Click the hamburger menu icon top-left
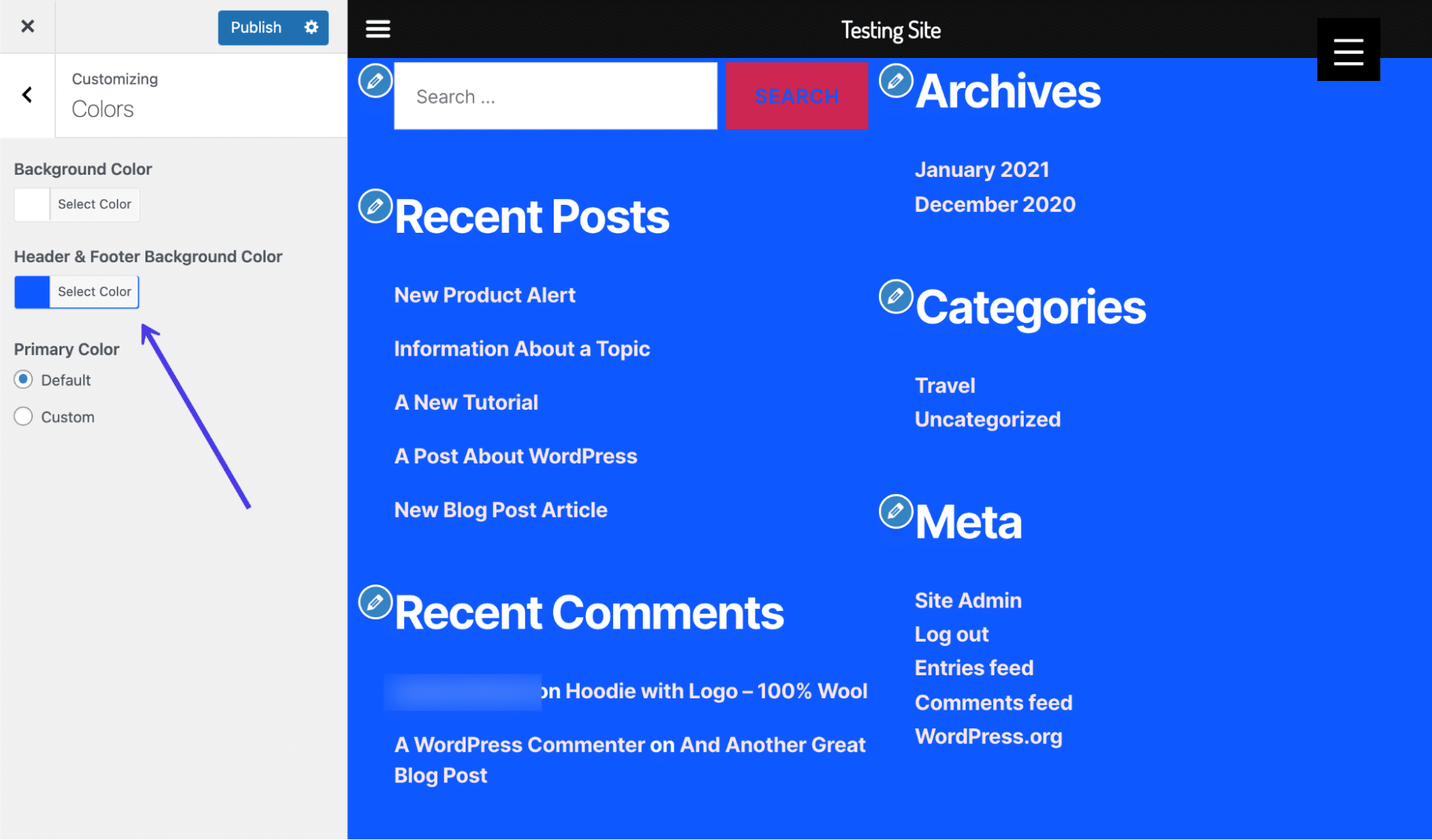1432x840 pixels. (x=378, y=29)
